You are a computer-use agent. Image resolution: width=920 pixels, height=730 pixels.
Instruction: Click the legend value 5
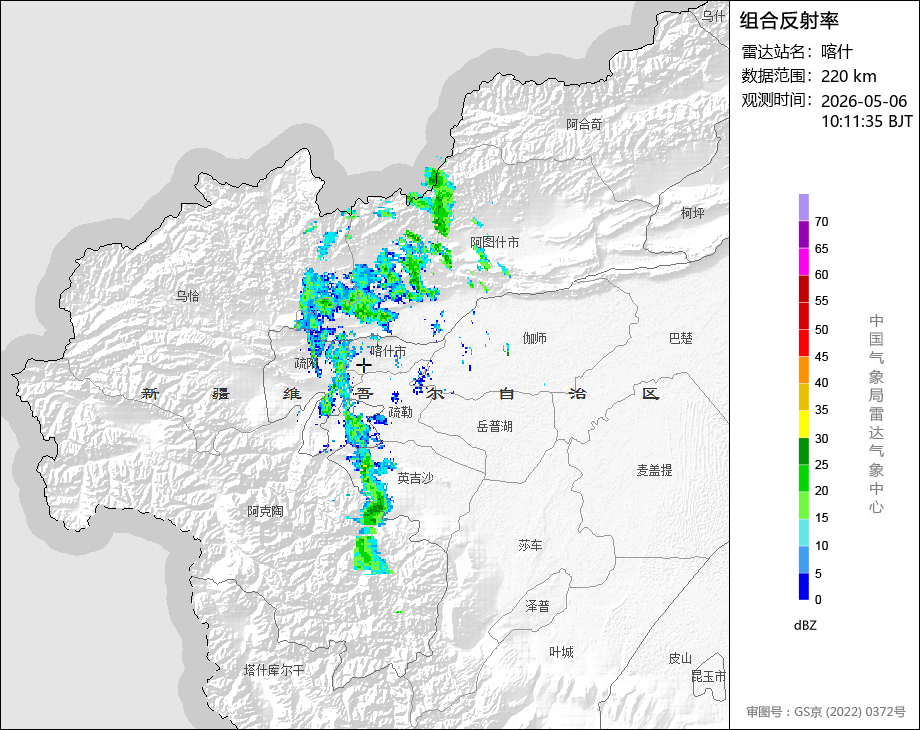click(x=818, y=574)
